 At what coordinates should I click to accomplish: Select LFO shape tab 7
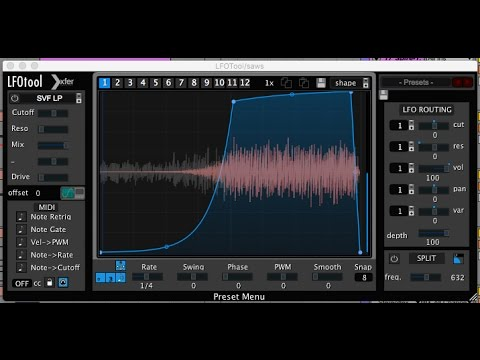[181, 83]
